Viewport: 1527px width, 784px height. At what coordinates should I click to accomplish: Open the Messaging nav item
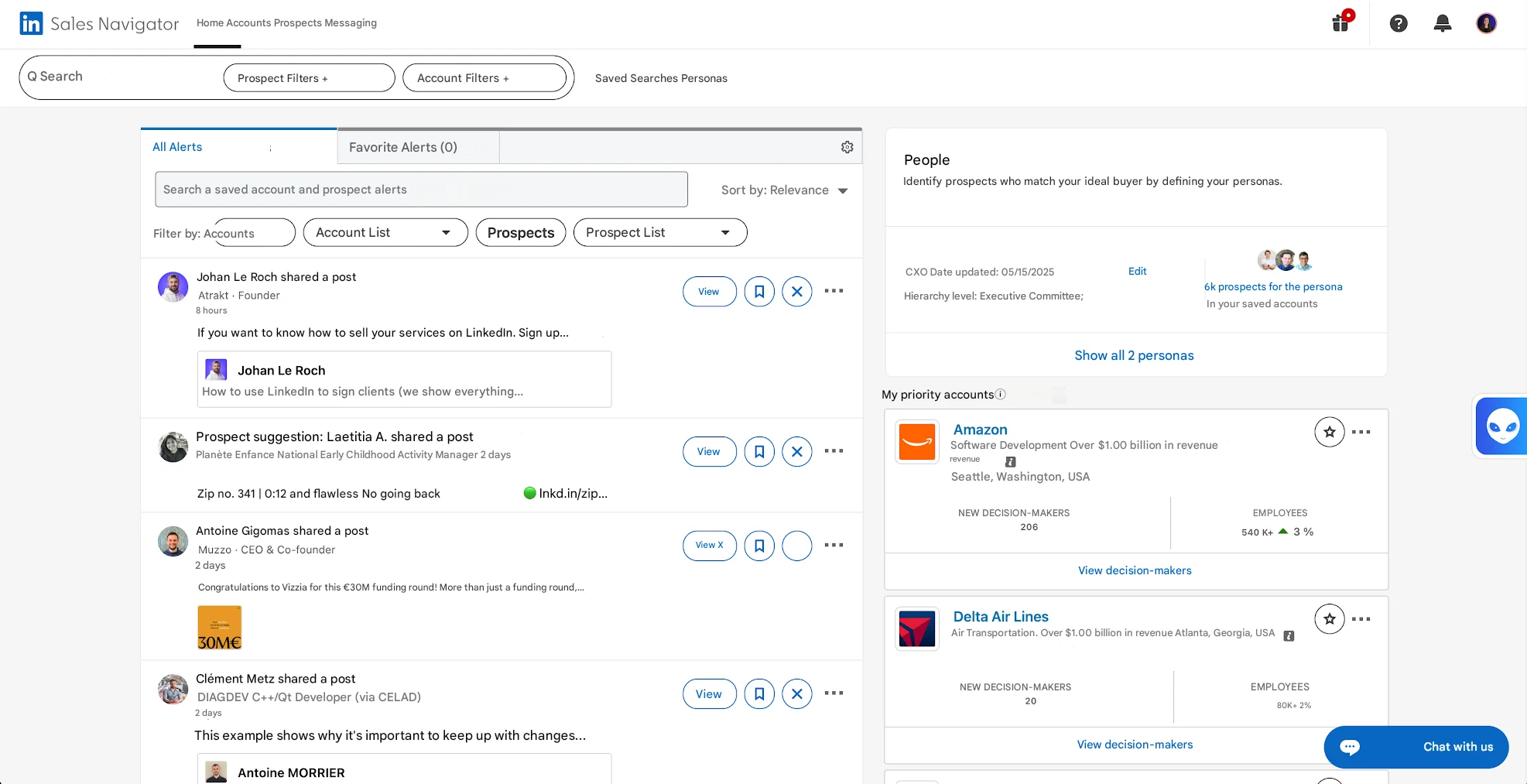[351, 23]
